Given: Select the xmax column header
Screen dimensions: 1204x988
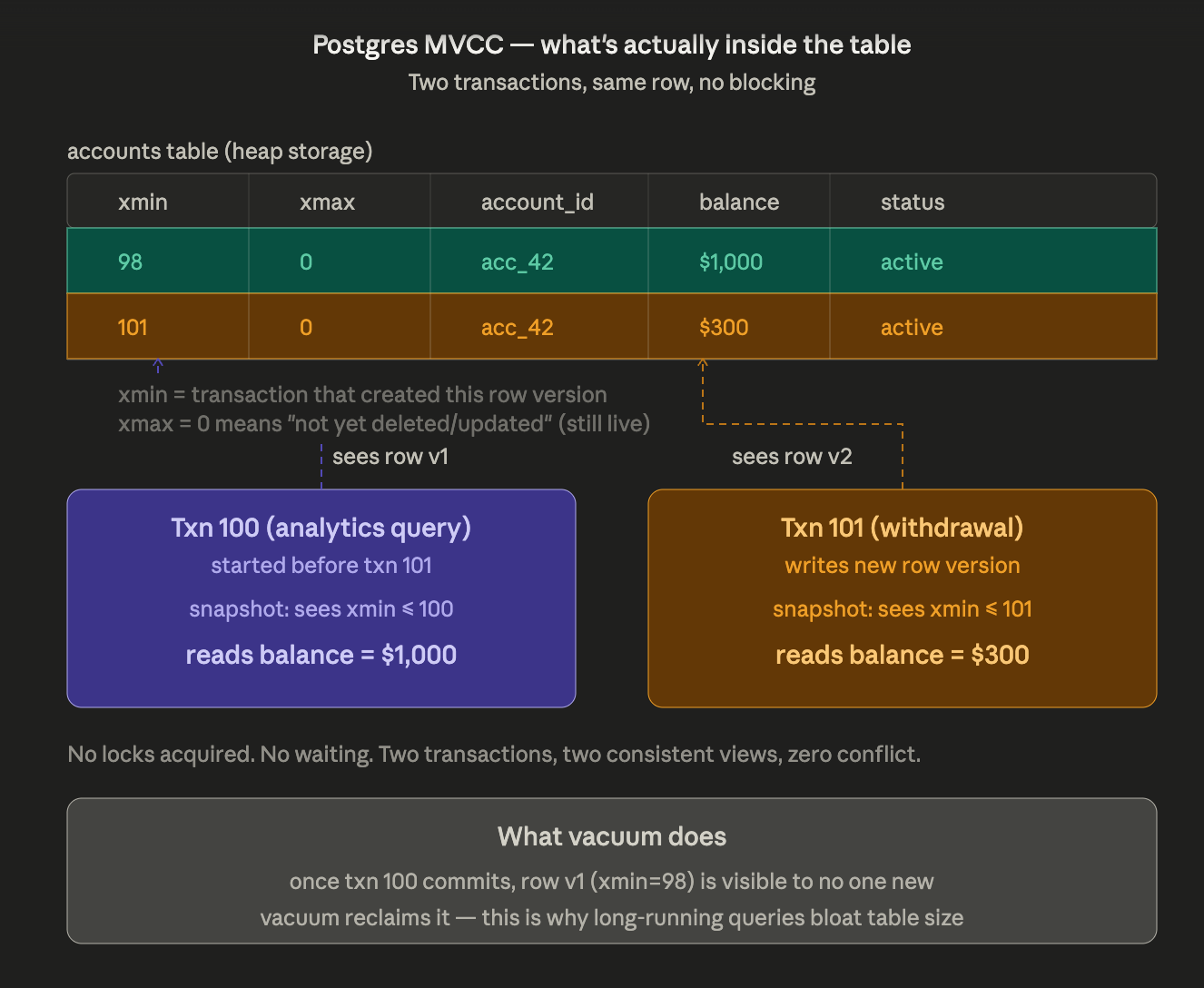Looking at the screenshot, I should [327, 202].
